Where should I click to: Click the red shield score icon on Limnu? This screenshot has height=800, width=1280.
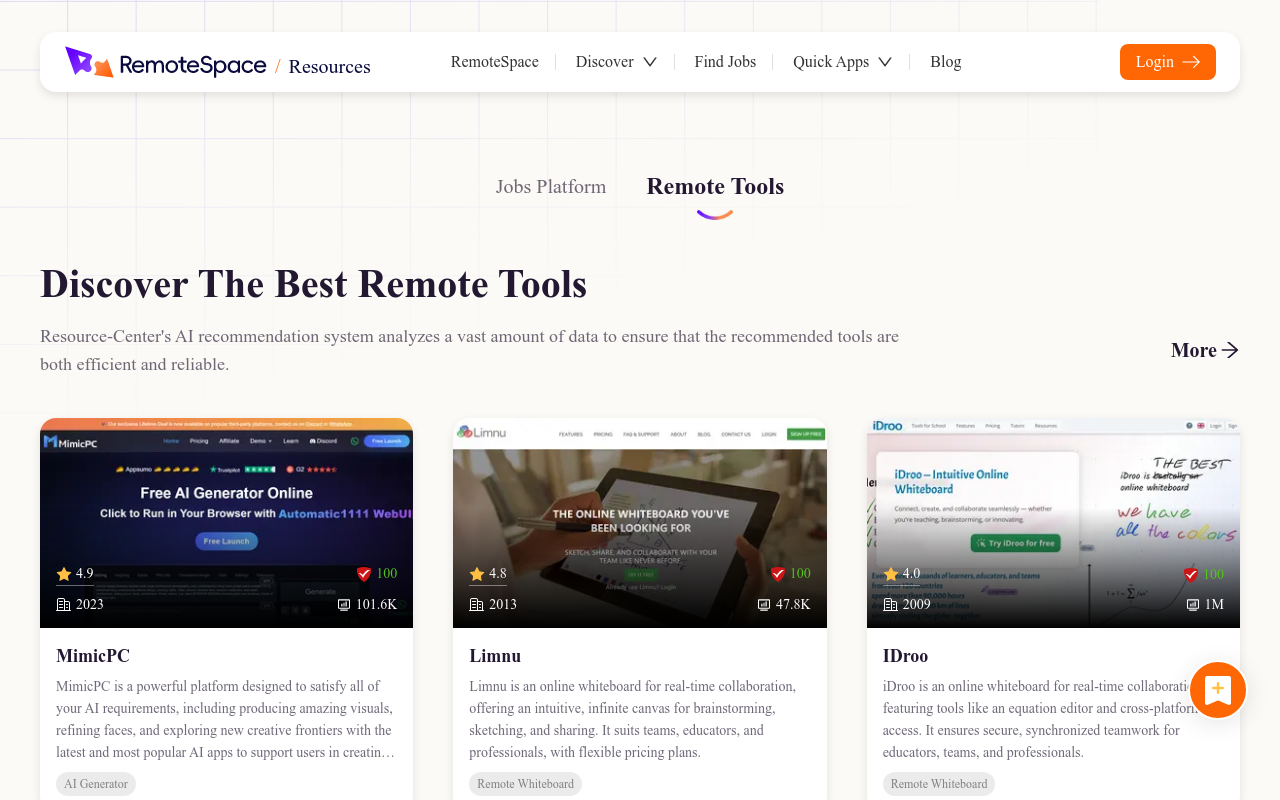click(x=778, y=574)
